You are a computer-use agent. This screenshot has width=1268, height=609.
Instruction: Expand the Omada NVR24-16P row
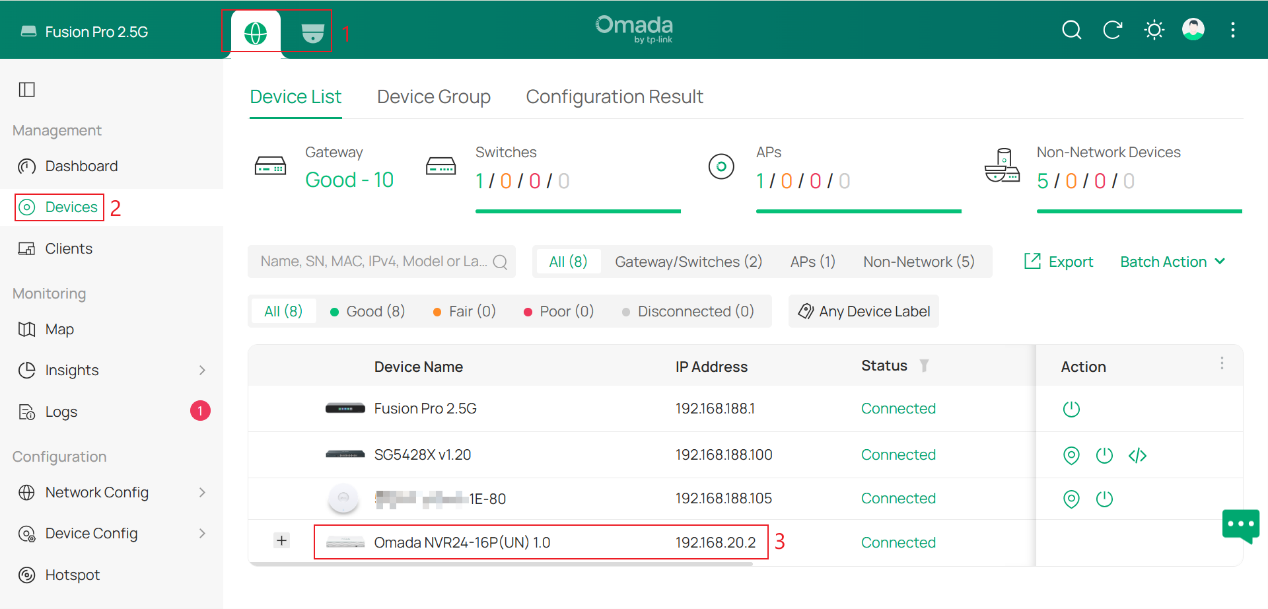(x=282, y=541)
